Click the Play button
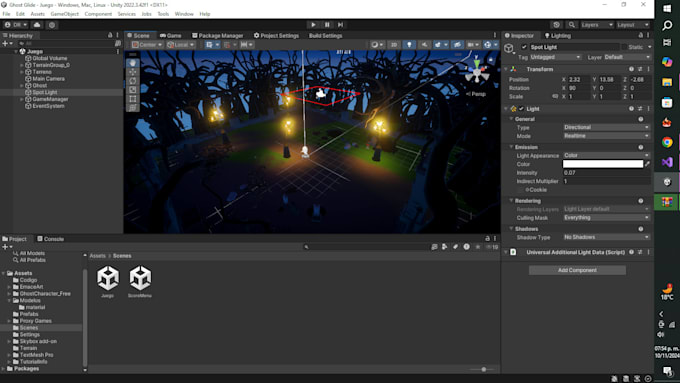 (313, 25)
